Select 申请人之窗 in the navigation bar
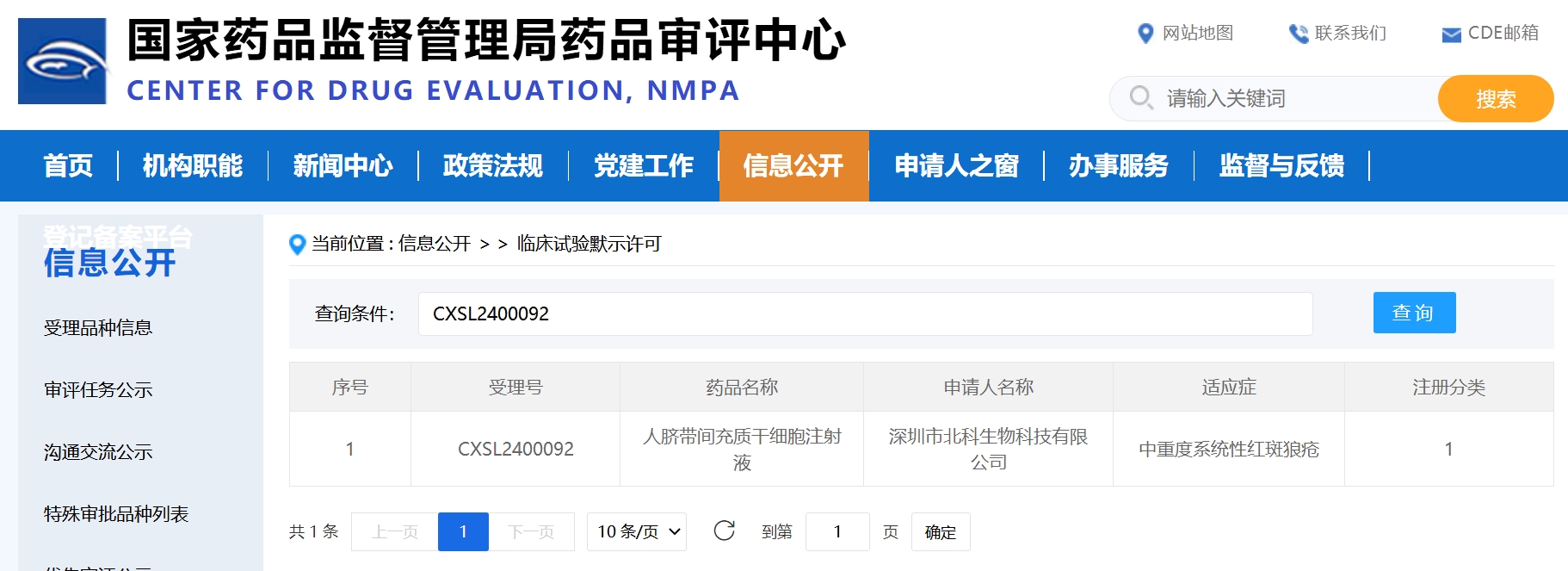The height and width of the screenshot is (571, 1568). click(x=956, y=165)
